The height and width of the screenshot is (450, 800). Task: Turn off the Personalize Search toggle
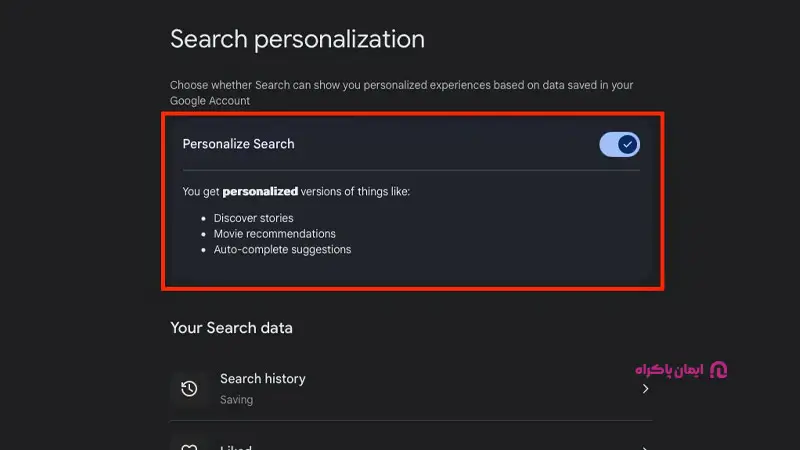pos(619,145)
